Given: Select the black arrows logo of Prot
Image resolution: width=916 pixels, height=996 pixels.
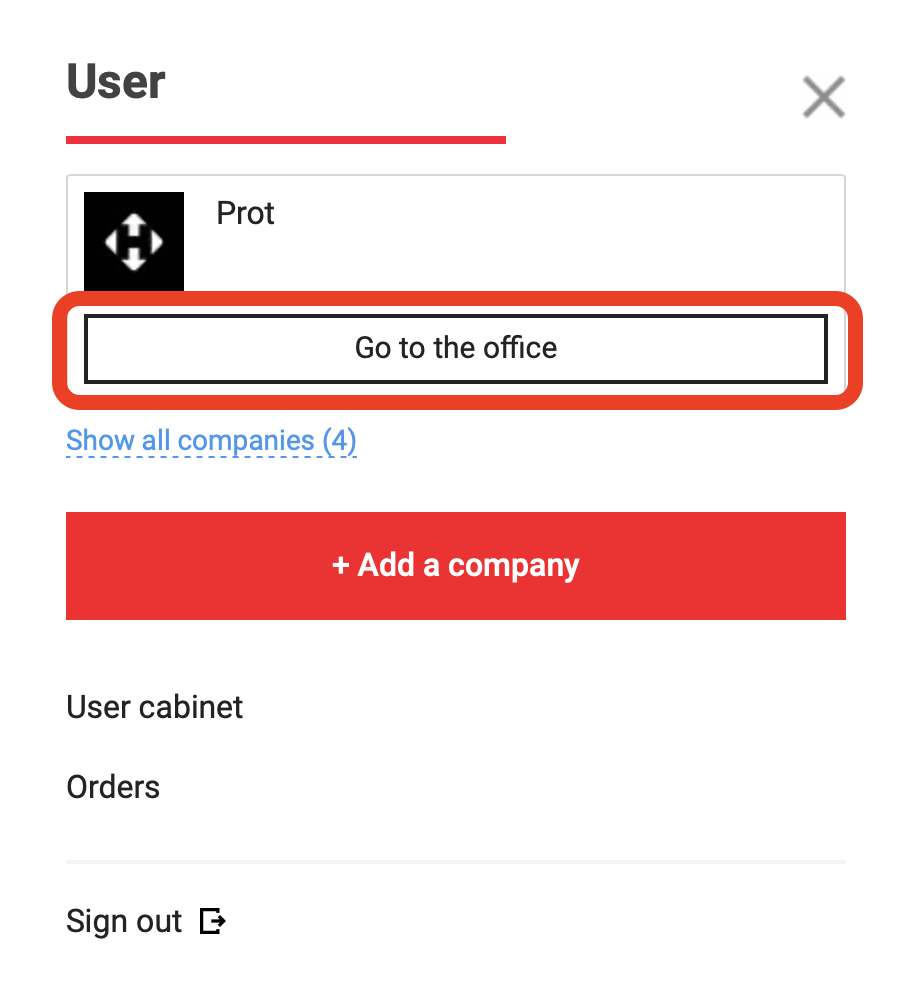Looking at the screenshot, I should click(x=134, y=241).
